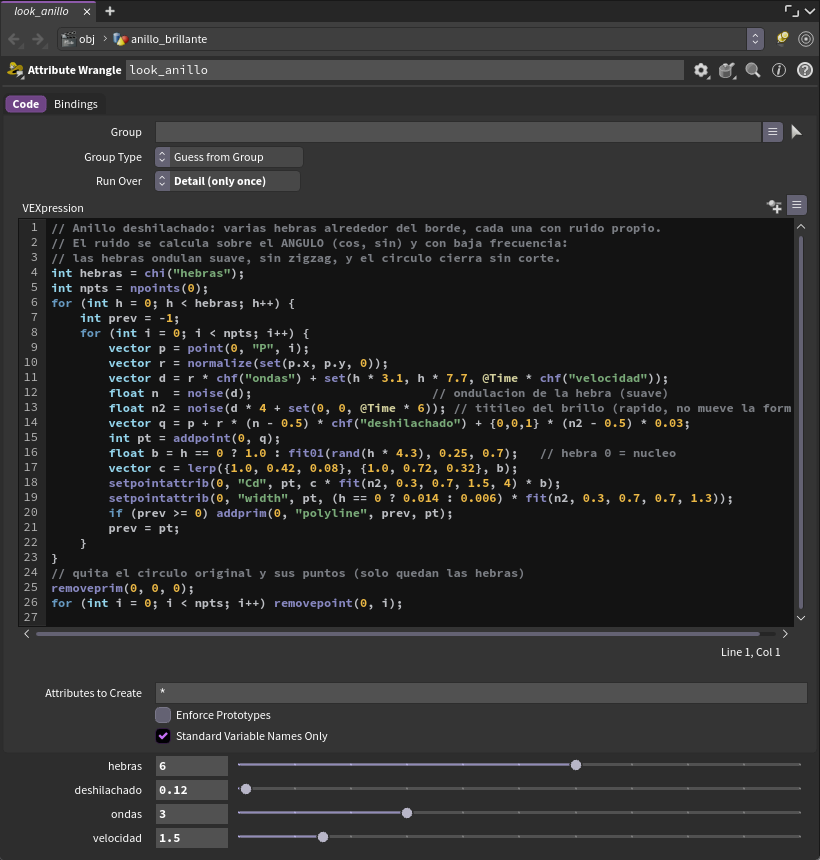Viewport: 820px width, 860px height.
Task: Expand the network path history dropdown
Action: (755, 39)
